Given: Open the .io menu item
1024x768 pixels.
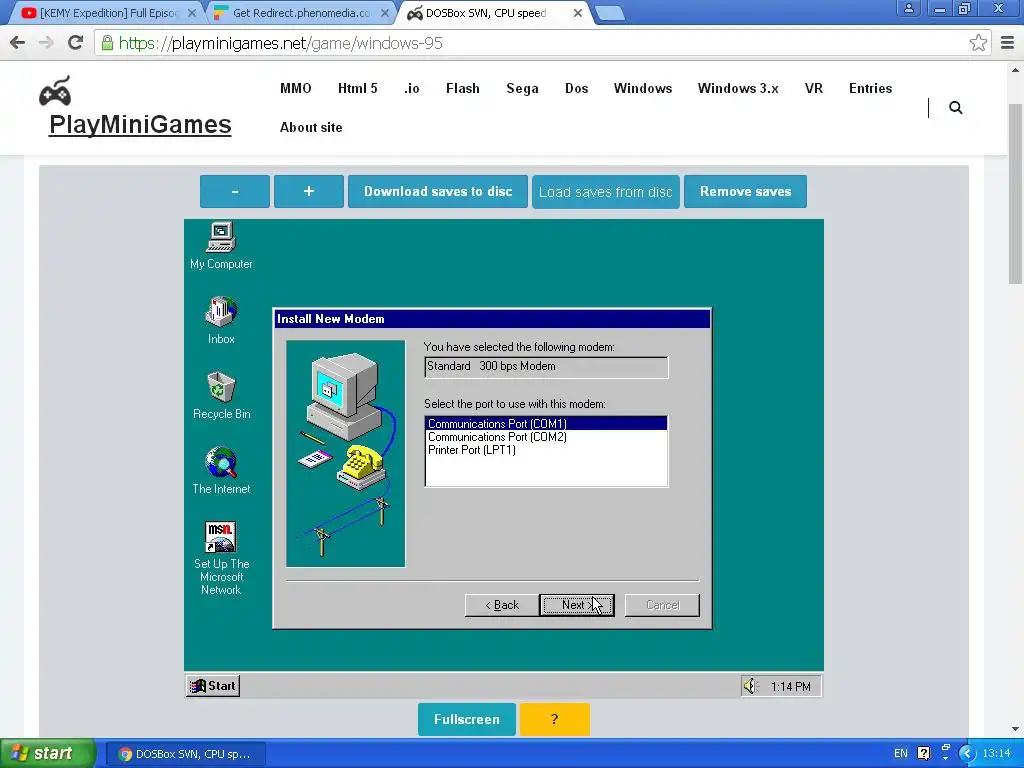Looking at the screenshot, I should [411, 88].
